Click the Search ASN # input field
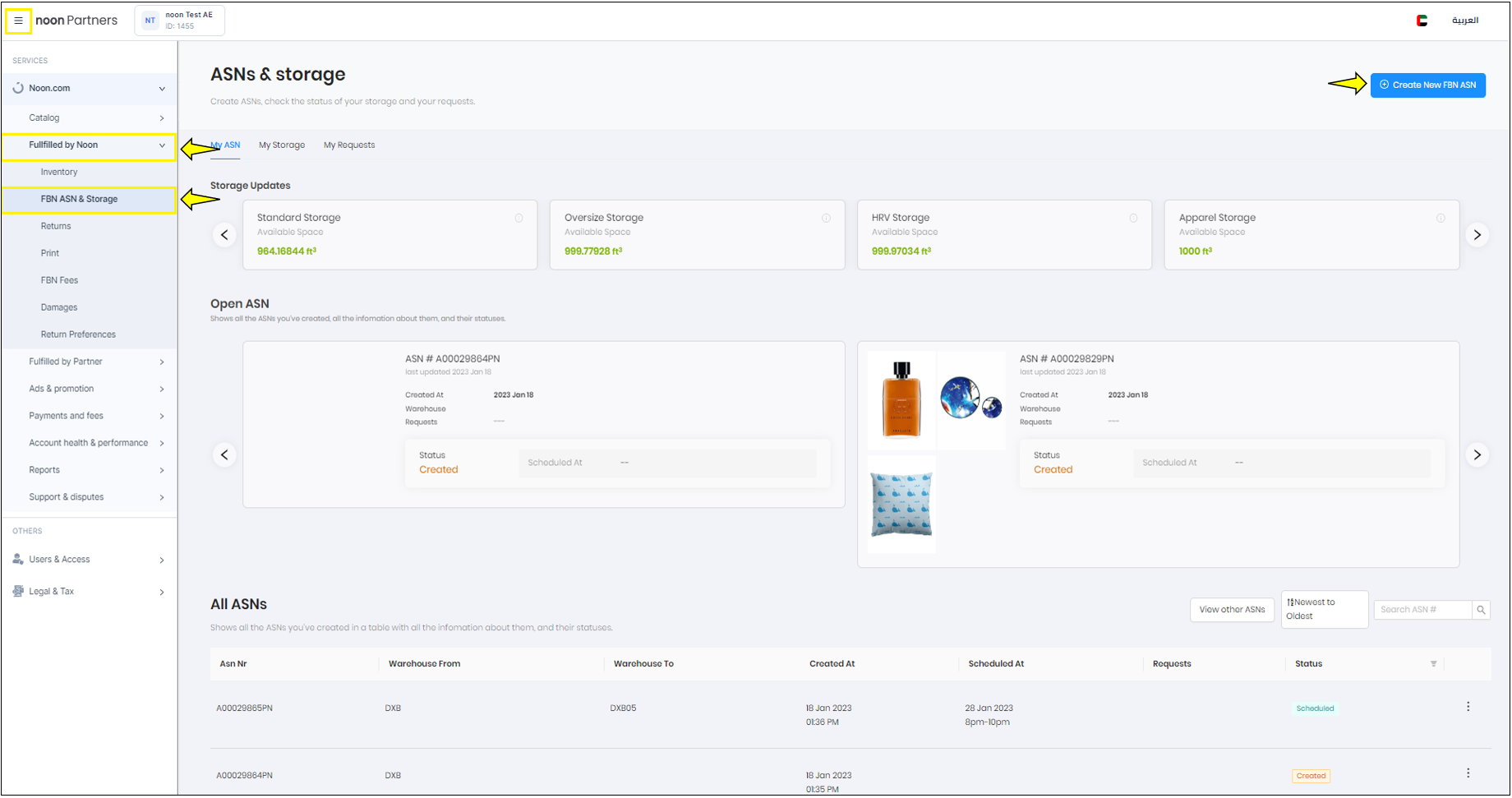The image size is (1512, 798). 1422,610
